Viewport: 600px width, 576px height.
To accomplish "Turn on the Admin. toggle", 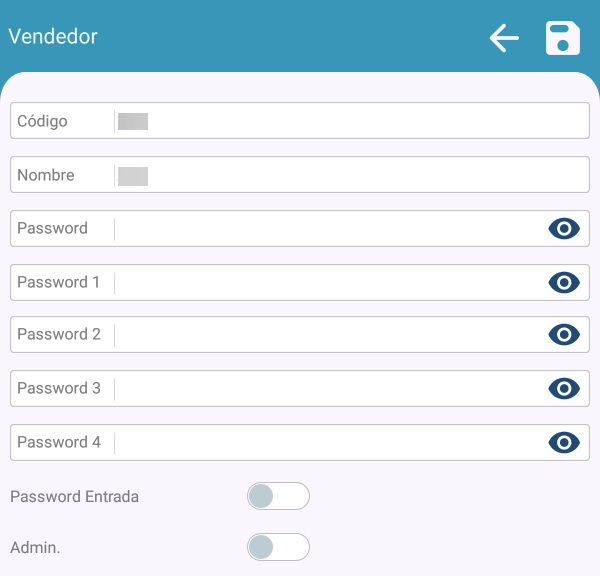I will coord(278,547).
